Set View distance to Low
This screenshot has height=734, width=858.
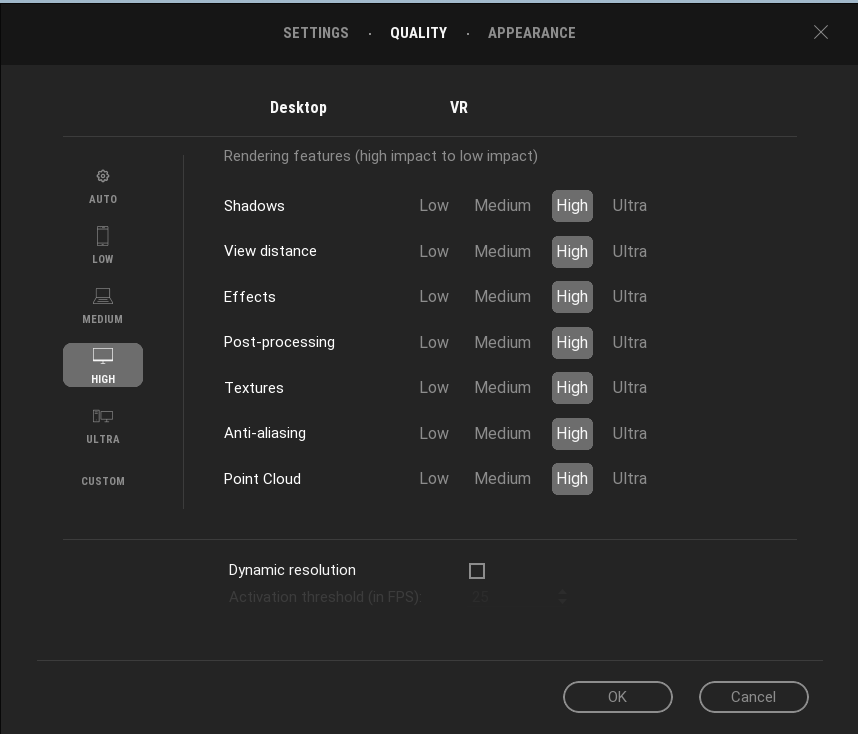tap(434, 251)
